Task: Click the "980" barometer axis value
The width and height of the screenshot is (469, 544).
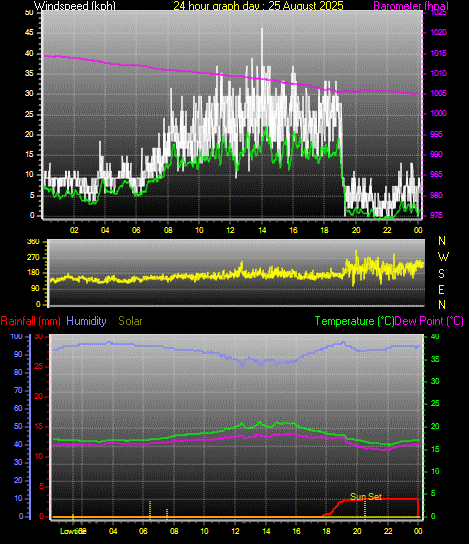Action: [x=436, y=195]
